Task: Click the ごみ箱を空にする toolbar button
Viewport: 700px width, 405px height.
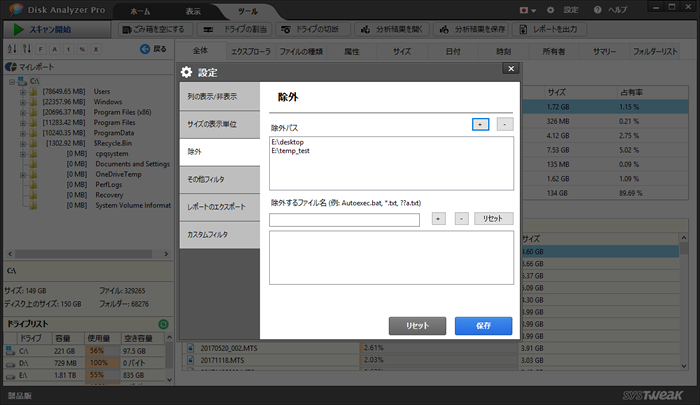Action: [156, 29]
